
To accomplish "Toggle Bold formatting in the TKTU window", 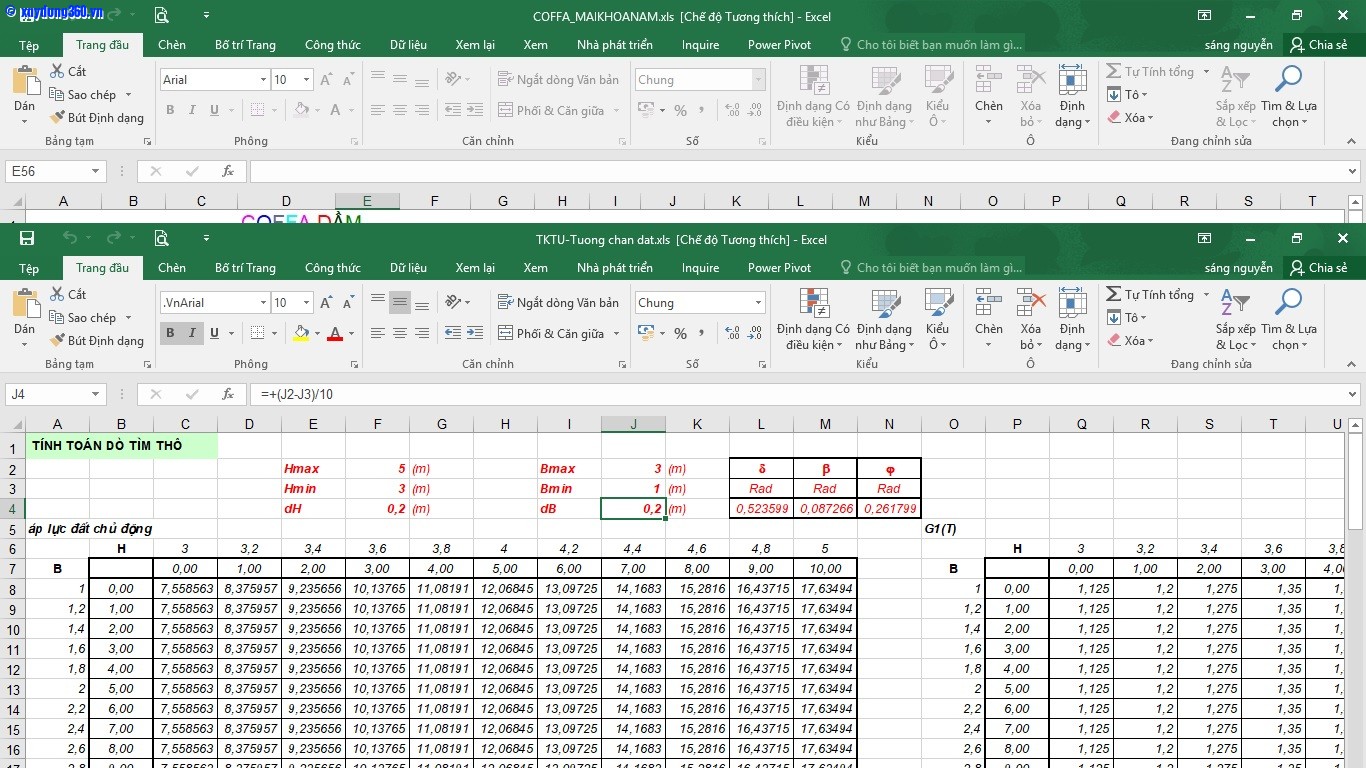I will (x=170, y=333).
